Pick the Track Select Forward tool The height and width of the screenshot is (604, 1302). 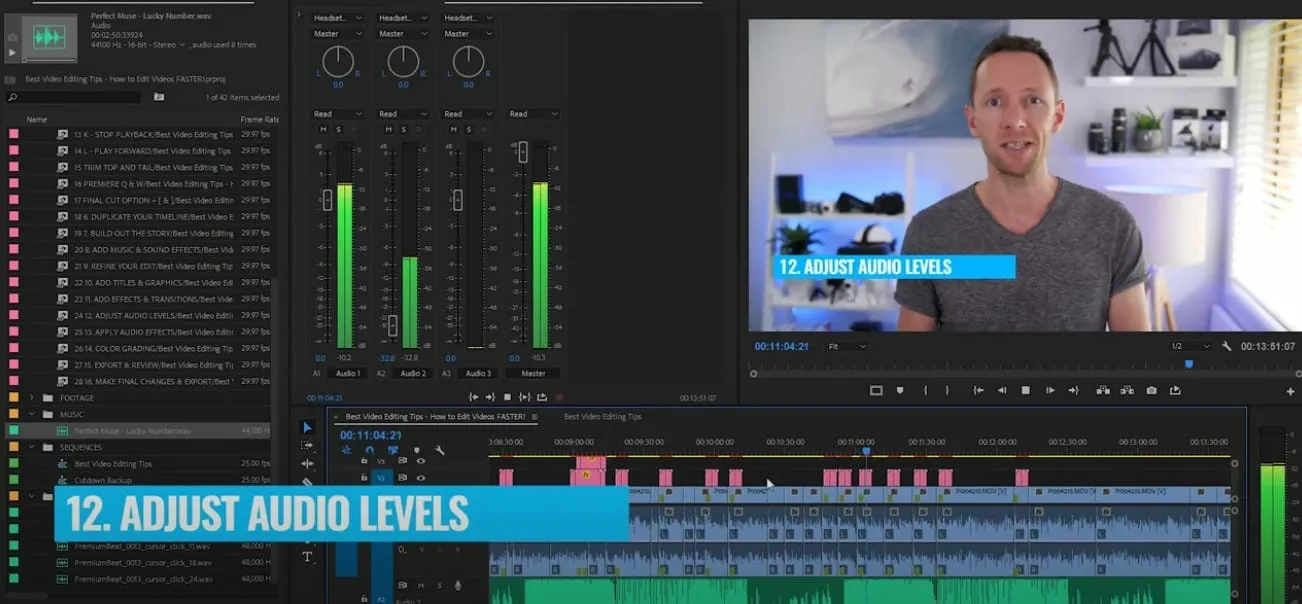tap(307, 446)
